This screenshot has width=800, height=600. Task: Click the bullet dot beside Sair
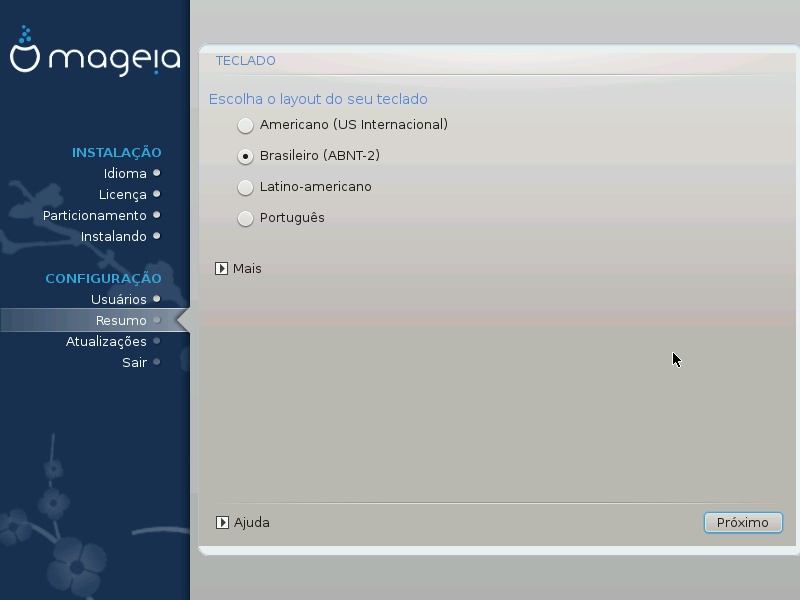click(x=157, y=362)
